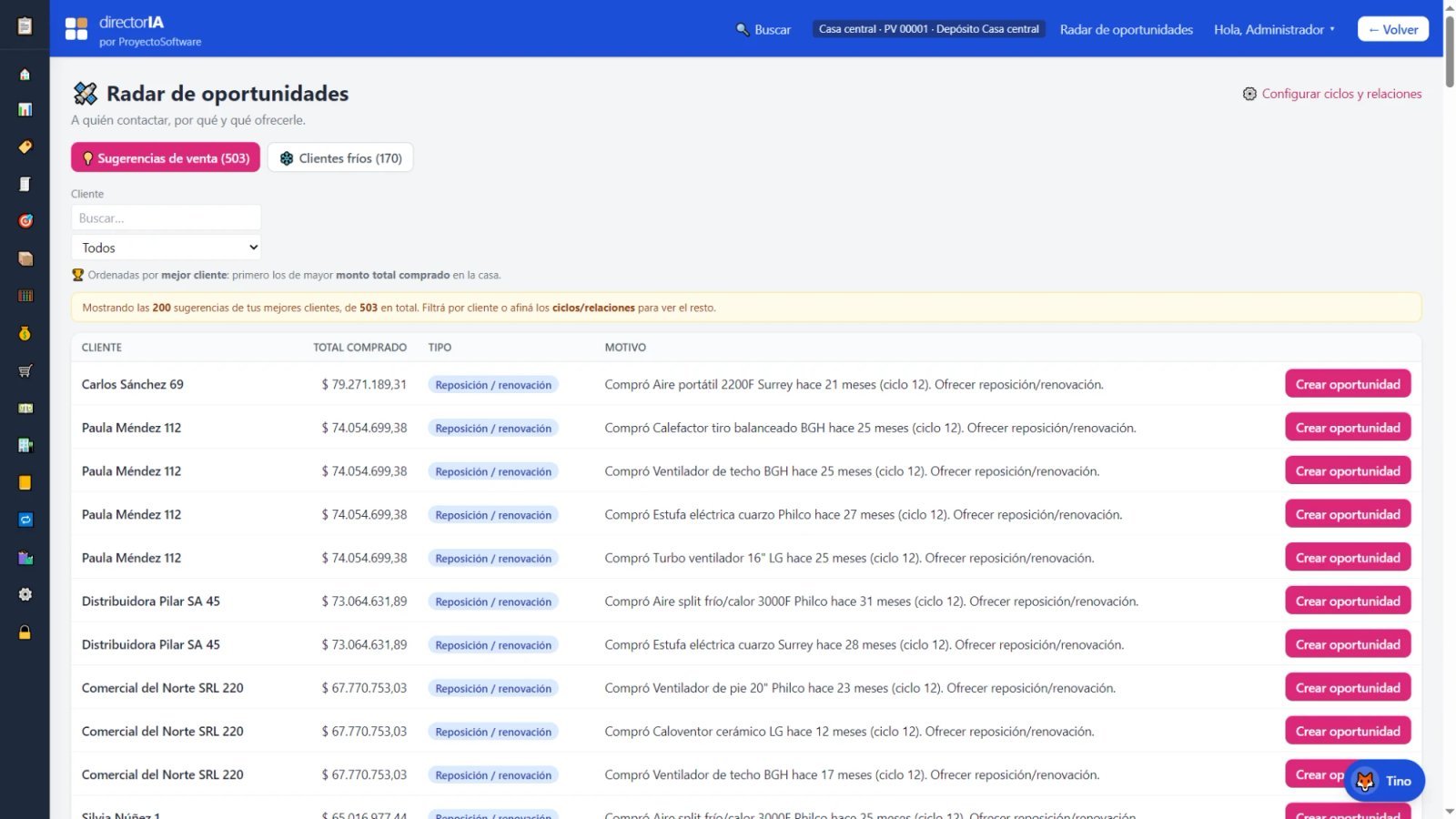1456x819 pixels.
Task: Open the shopping cart sidebar icon
Action: point(25,370)
